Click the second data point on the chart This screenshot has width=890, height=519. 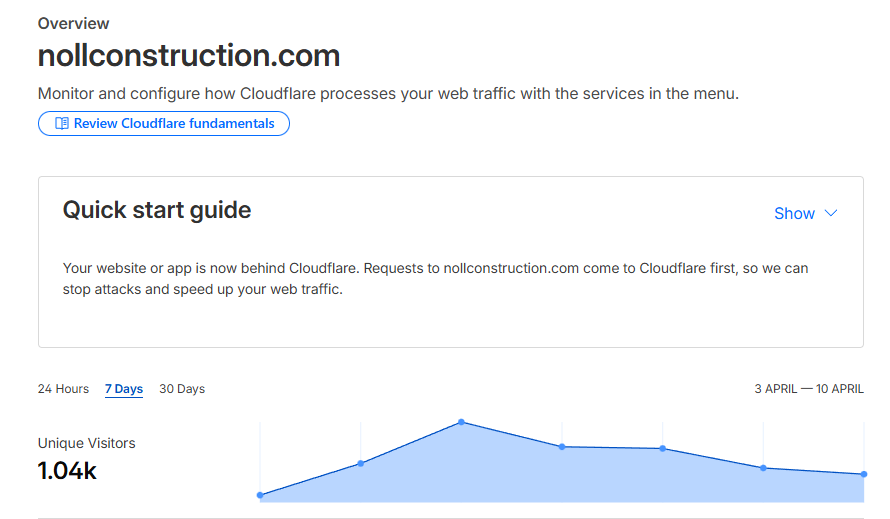tap(360, 463)
